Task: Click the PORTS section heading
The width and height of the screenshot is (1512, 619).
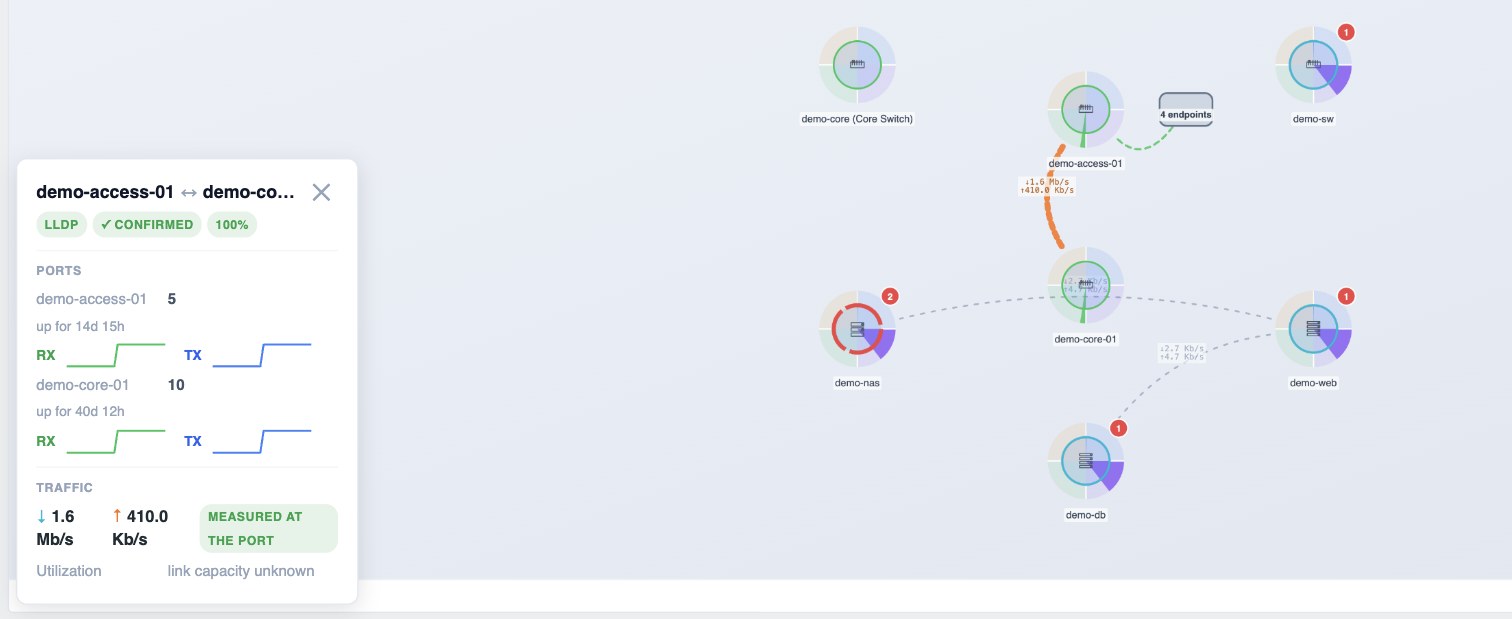Action: click(59, 271)
